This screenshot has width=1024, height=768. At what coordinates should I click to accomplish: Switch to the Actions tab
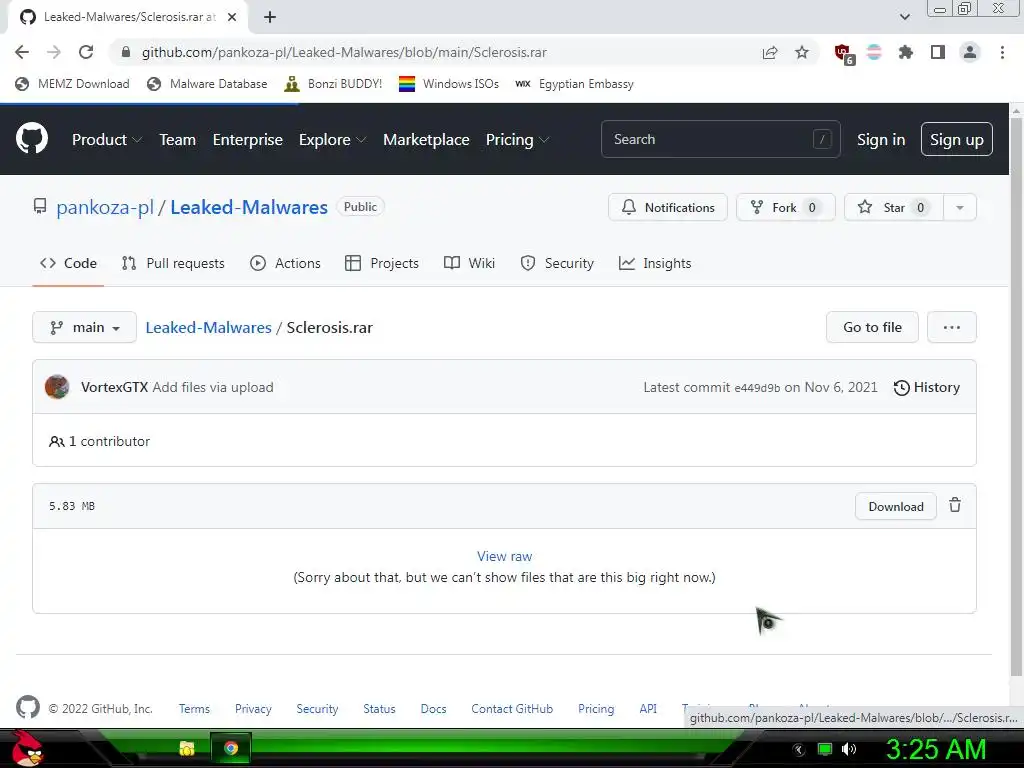(285, 263)
